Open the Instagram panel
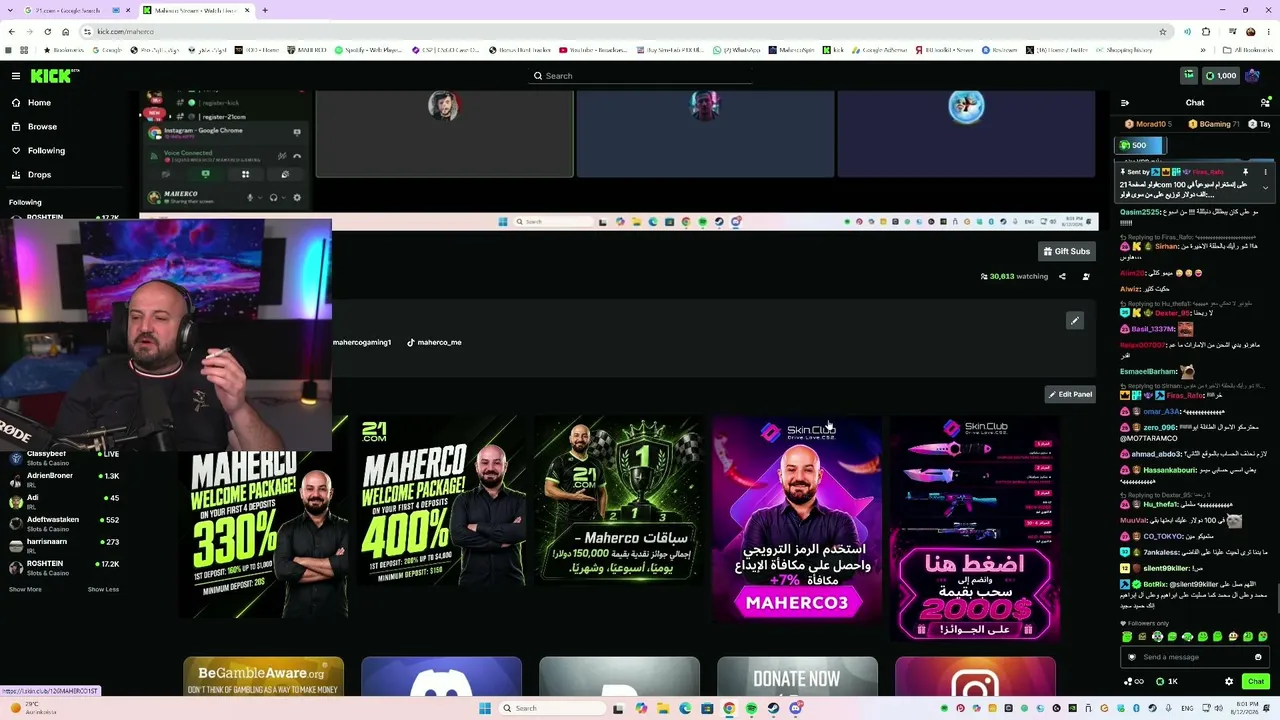 pos(975,677)
